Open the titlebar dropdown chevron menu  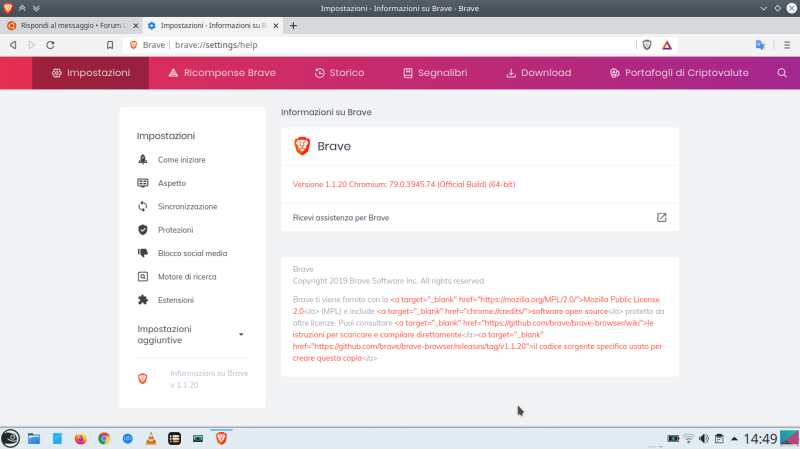click(763, 8)
